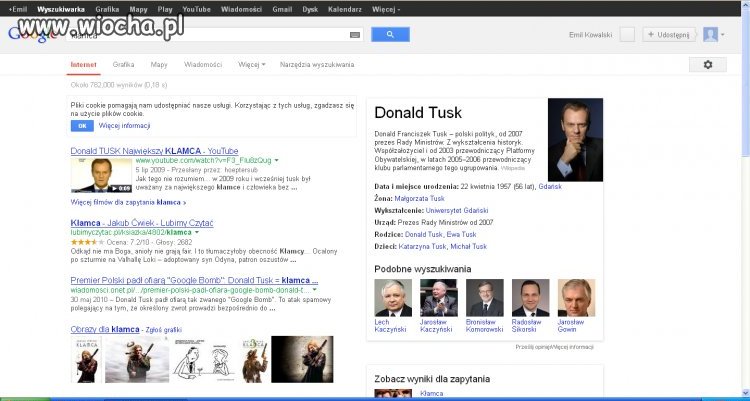The height and width of the screenshot is (401, 750).
Task: Click Prześlij opinię feedback link
Action: pyautogui.click(x=533, y=347)
